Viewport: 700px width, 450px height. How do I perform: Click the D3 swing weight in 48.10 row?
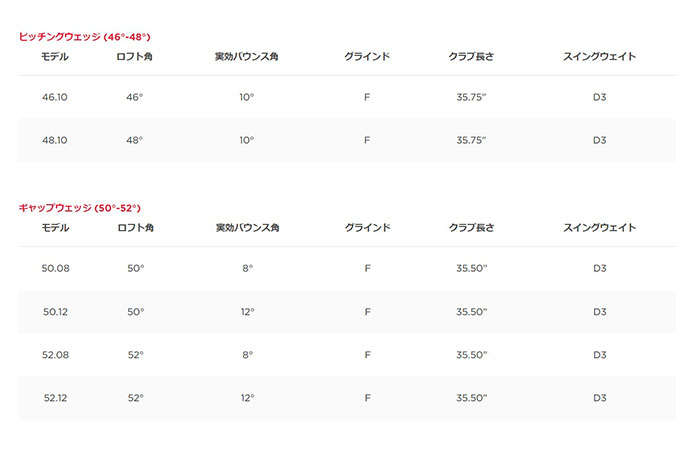[600, 140]
